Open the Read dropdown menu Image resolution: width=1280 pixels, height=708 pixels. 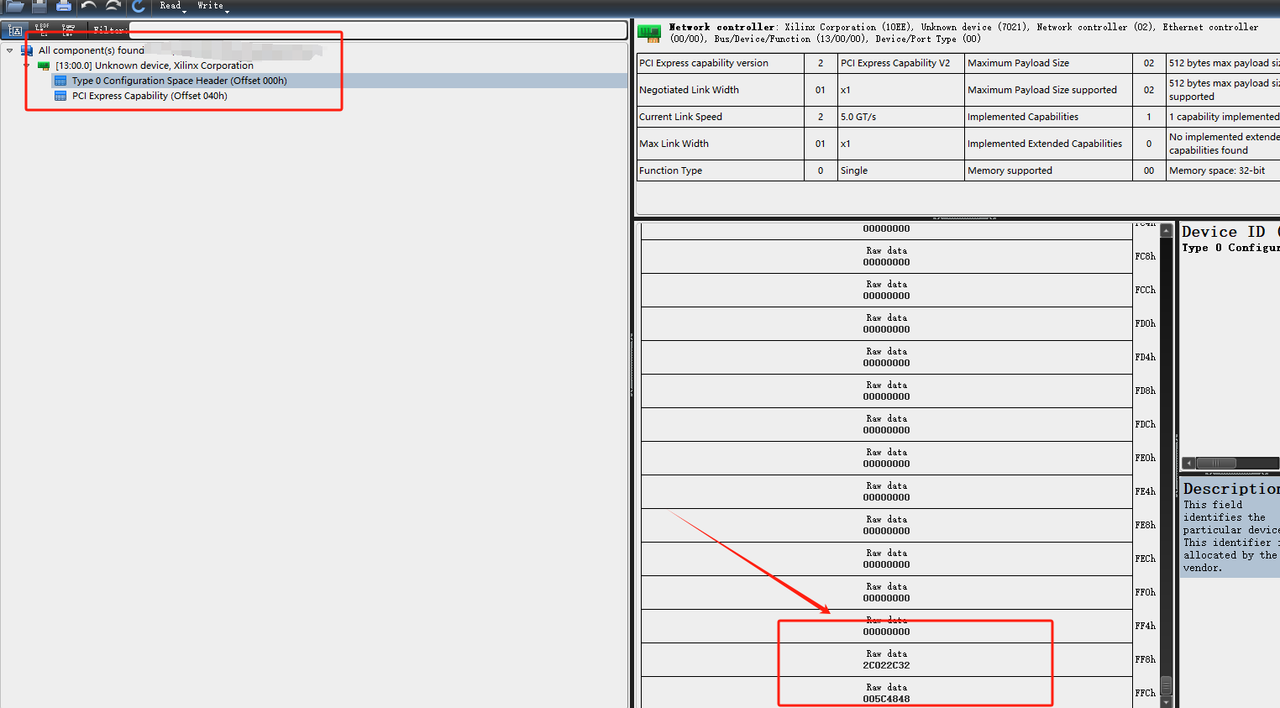172,6
